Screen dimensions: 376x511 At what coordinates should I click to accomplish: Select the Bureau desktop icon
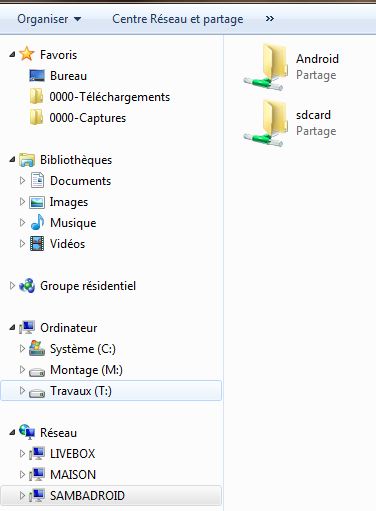[37, 76]
